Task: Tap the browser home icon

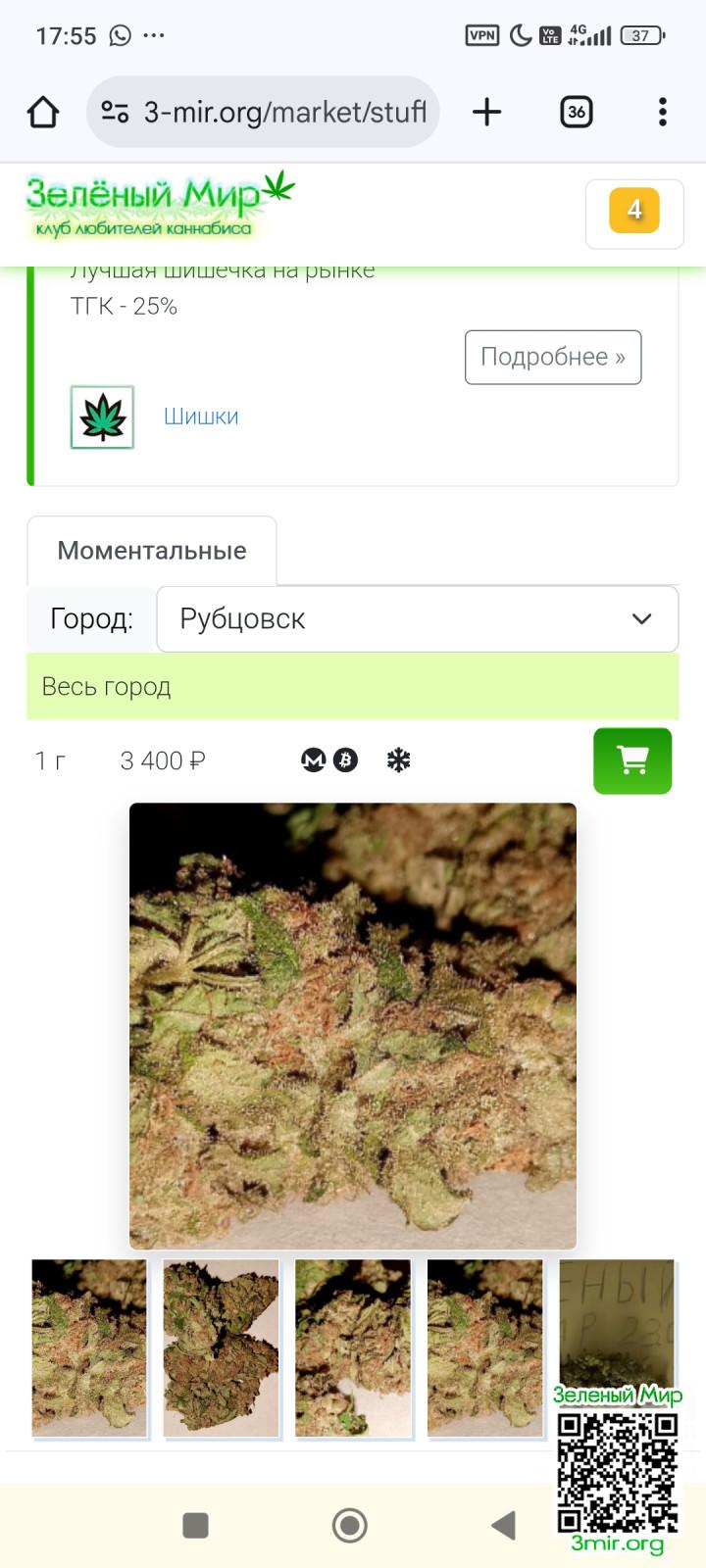Action: coord(43,112)
